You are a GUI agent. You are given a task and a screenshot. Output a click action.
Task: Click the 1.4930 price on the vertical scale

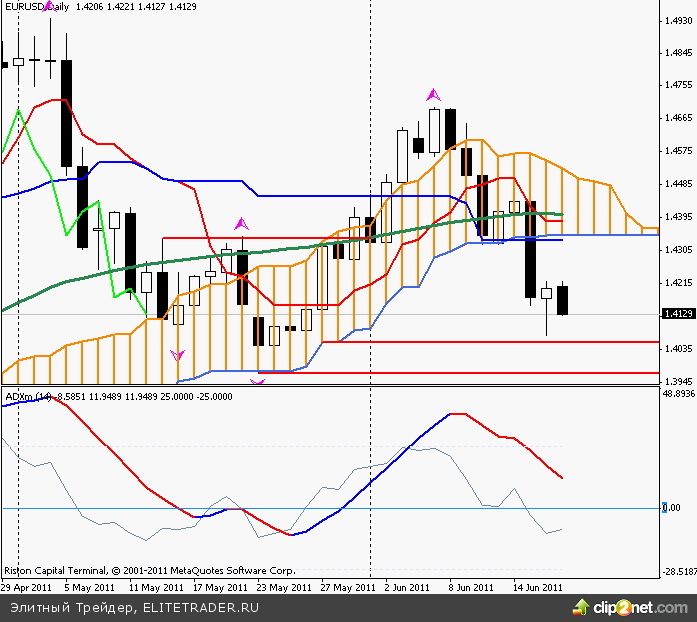tap(677, 20)
